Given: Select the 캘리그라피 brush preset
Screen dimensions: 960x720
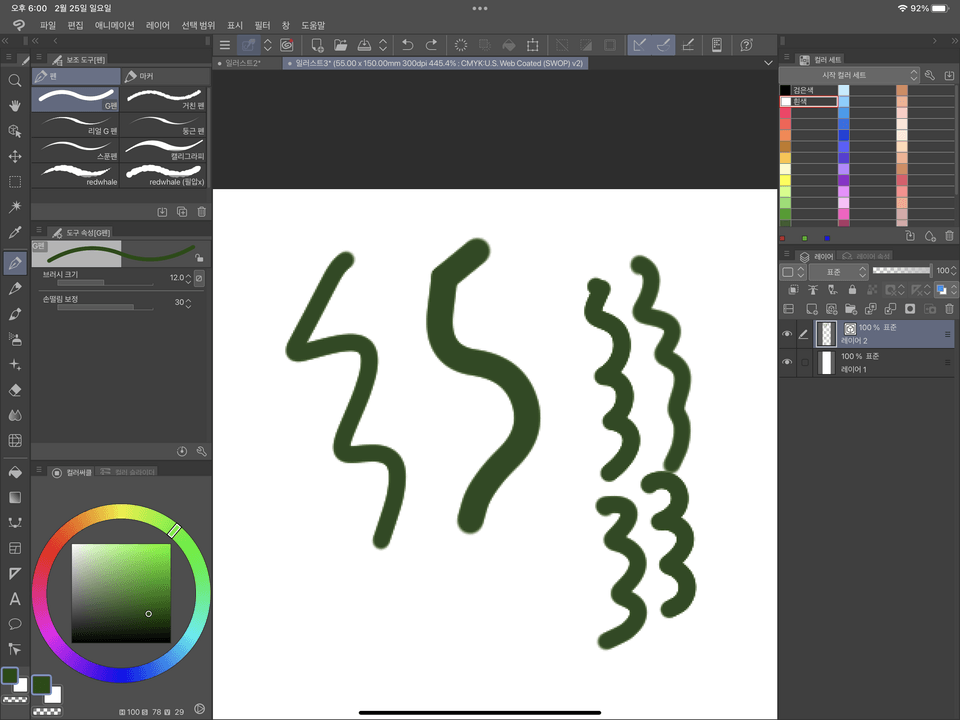Looking at the screenshot, I should (165, 149).
